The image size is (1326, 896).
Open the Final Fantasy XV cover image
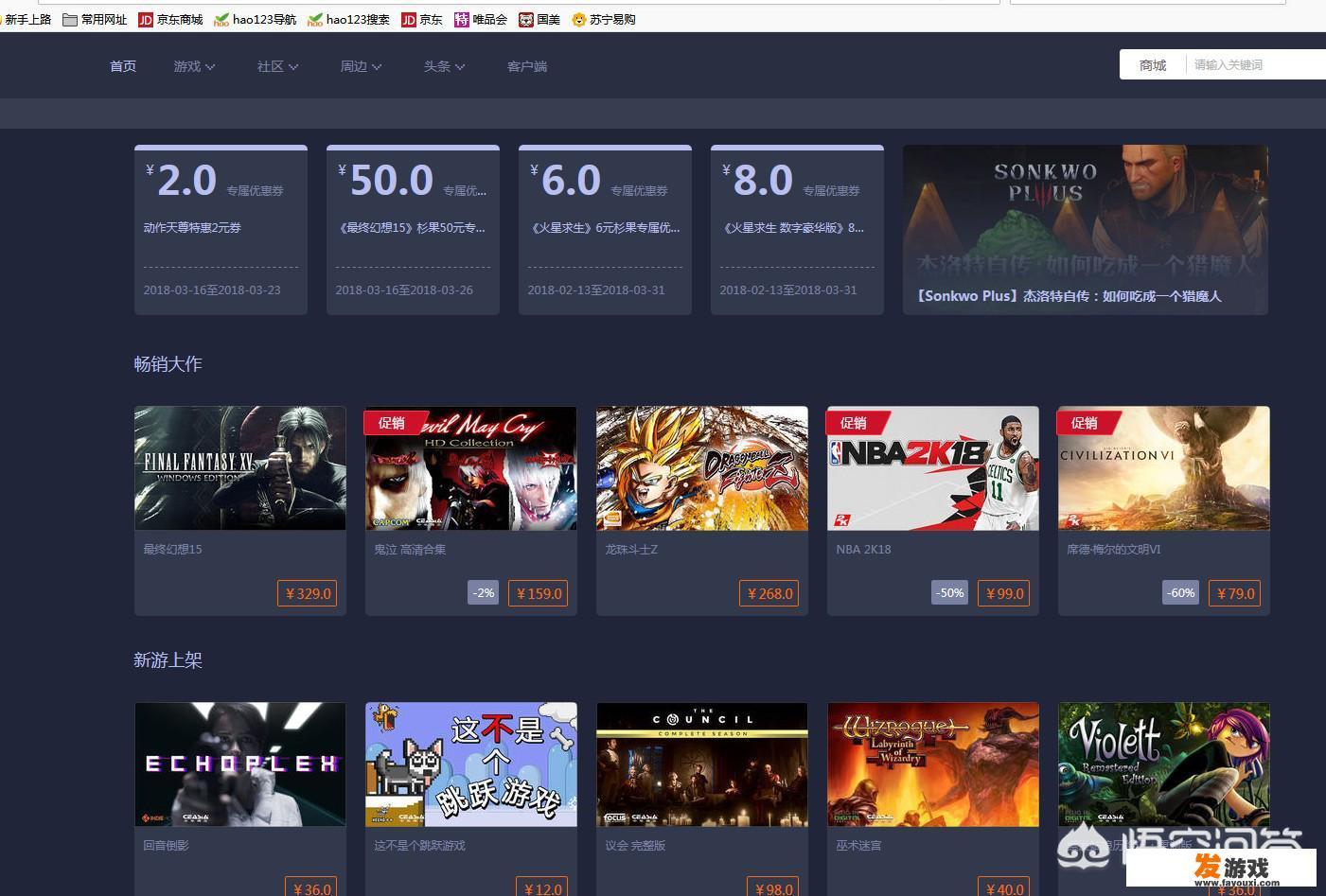tap(240, 468)
